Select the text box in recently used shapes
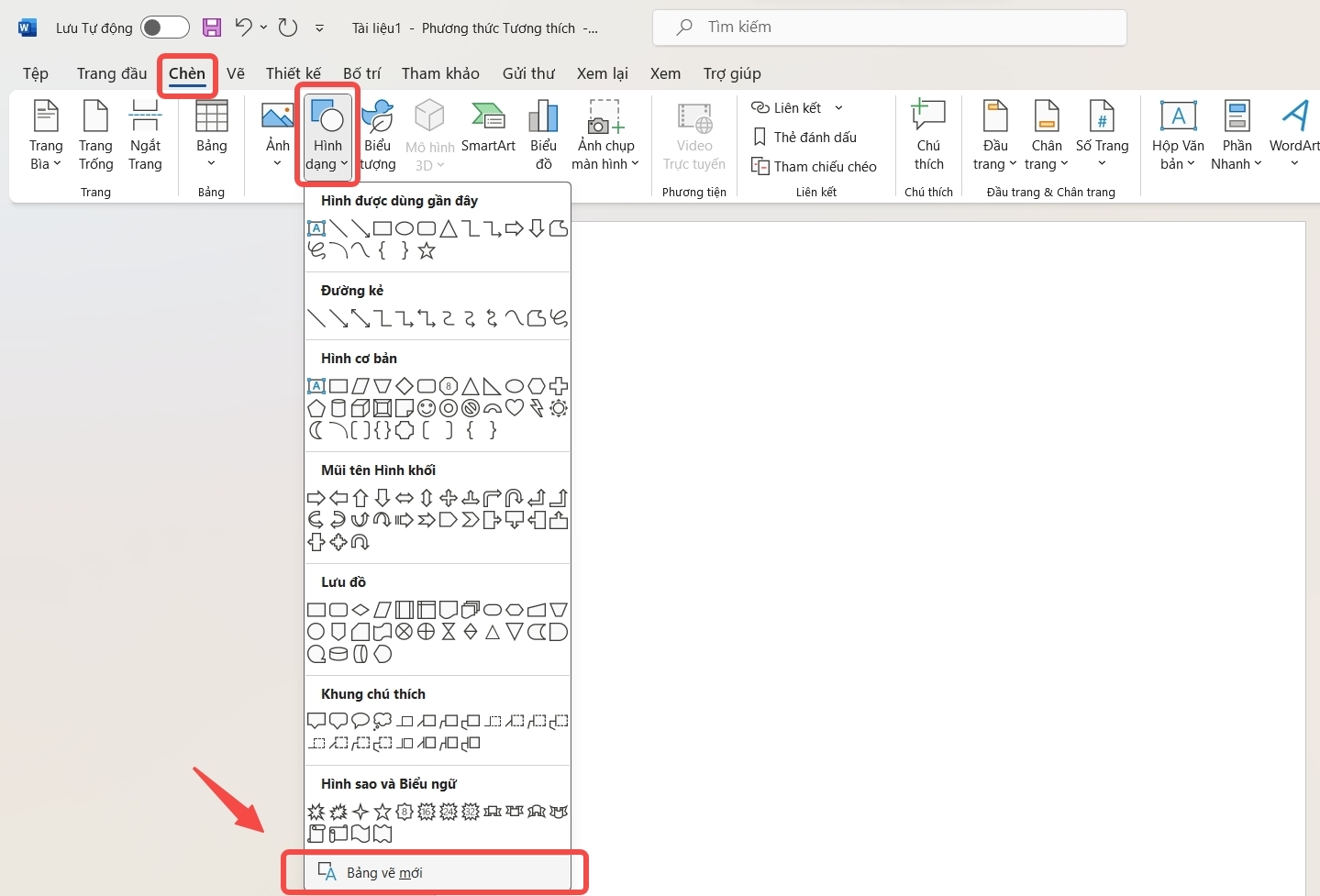Screen dimensions: 1320x896 click(x=316, y=228)
